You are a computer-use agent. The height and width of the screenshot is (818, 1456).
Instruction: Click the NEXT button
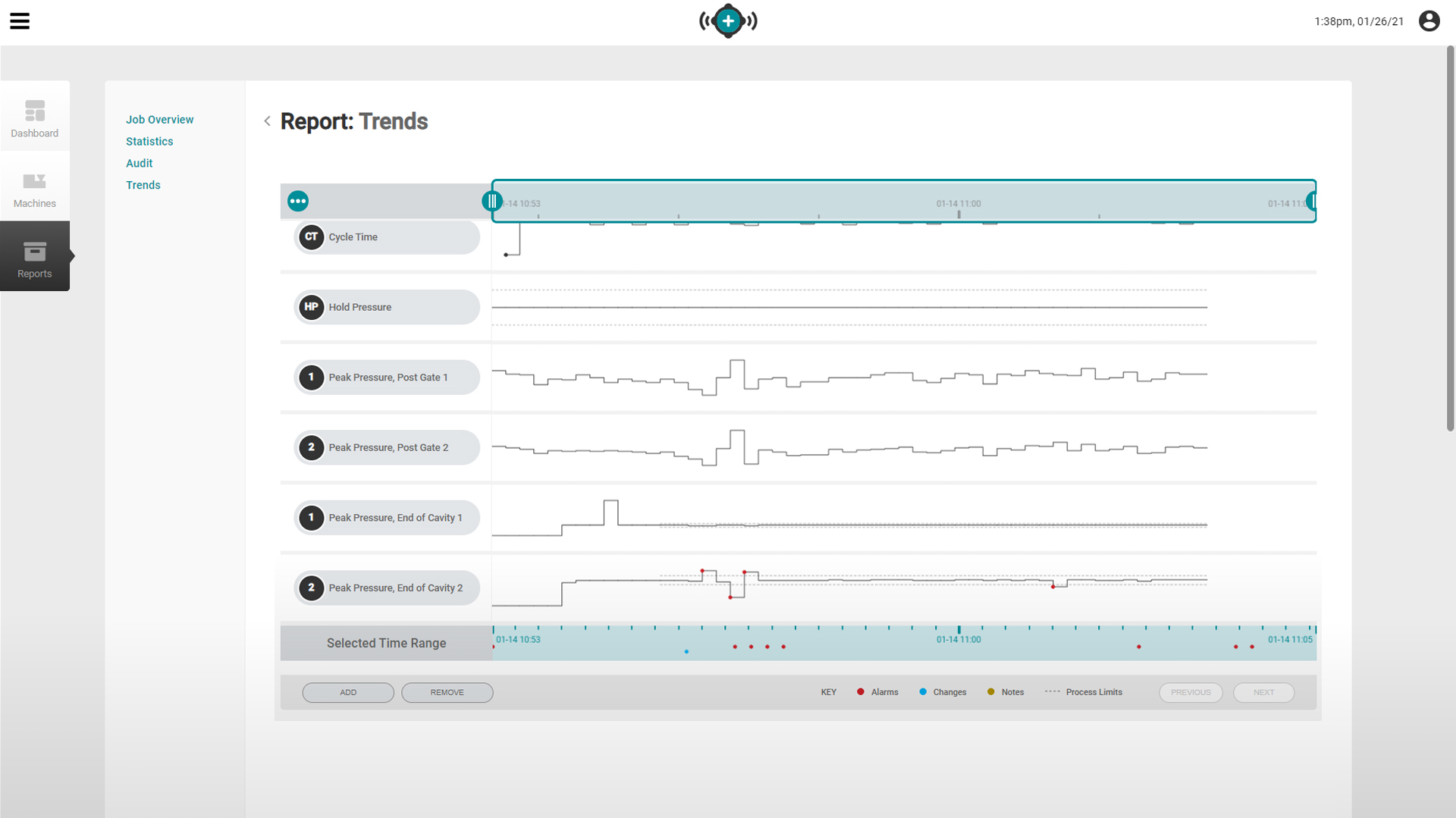1263,692
